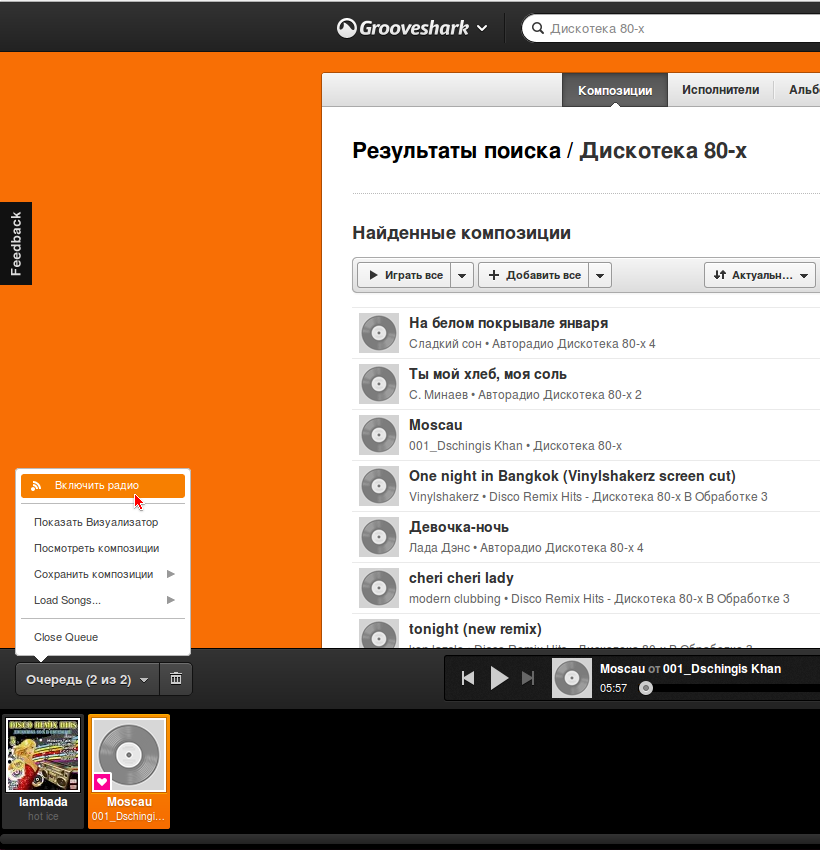This screenshot has height=850, width=820.
Task: Click vinyl icon for cheri cheri lady
Action: tap(379, 588)
